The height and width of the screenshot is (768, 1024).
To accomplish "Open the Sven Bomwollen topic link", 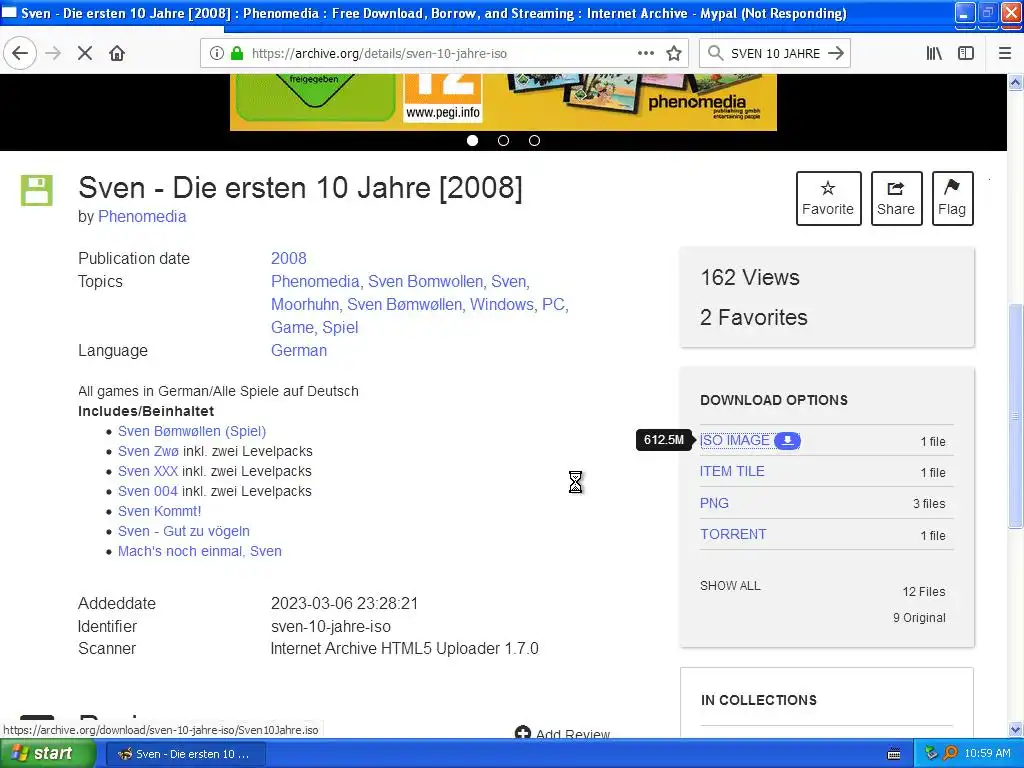I will point(425,281).
